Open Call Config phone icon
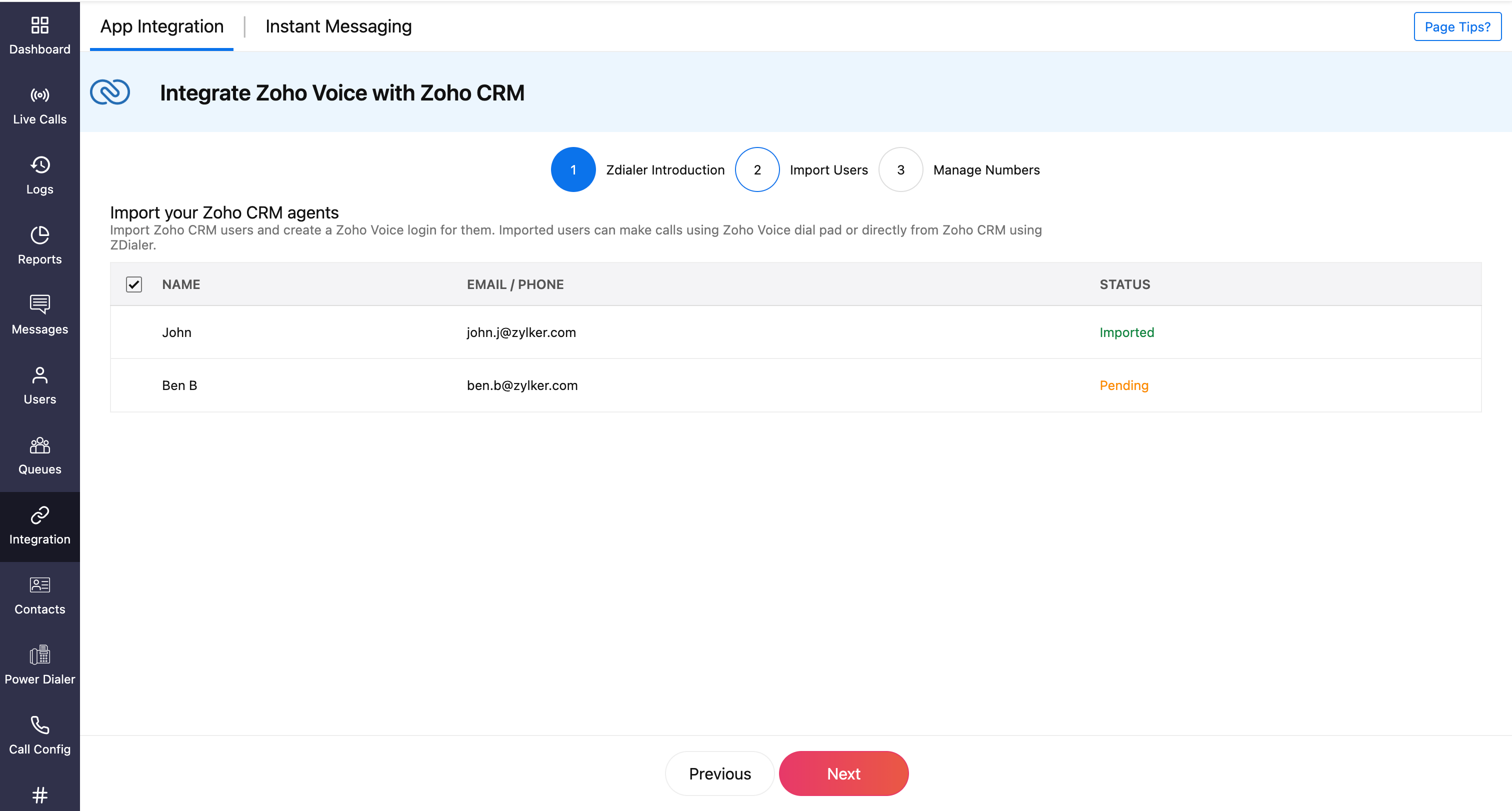The height and width of the screenshot is (811, 1512). pos(39,725)
